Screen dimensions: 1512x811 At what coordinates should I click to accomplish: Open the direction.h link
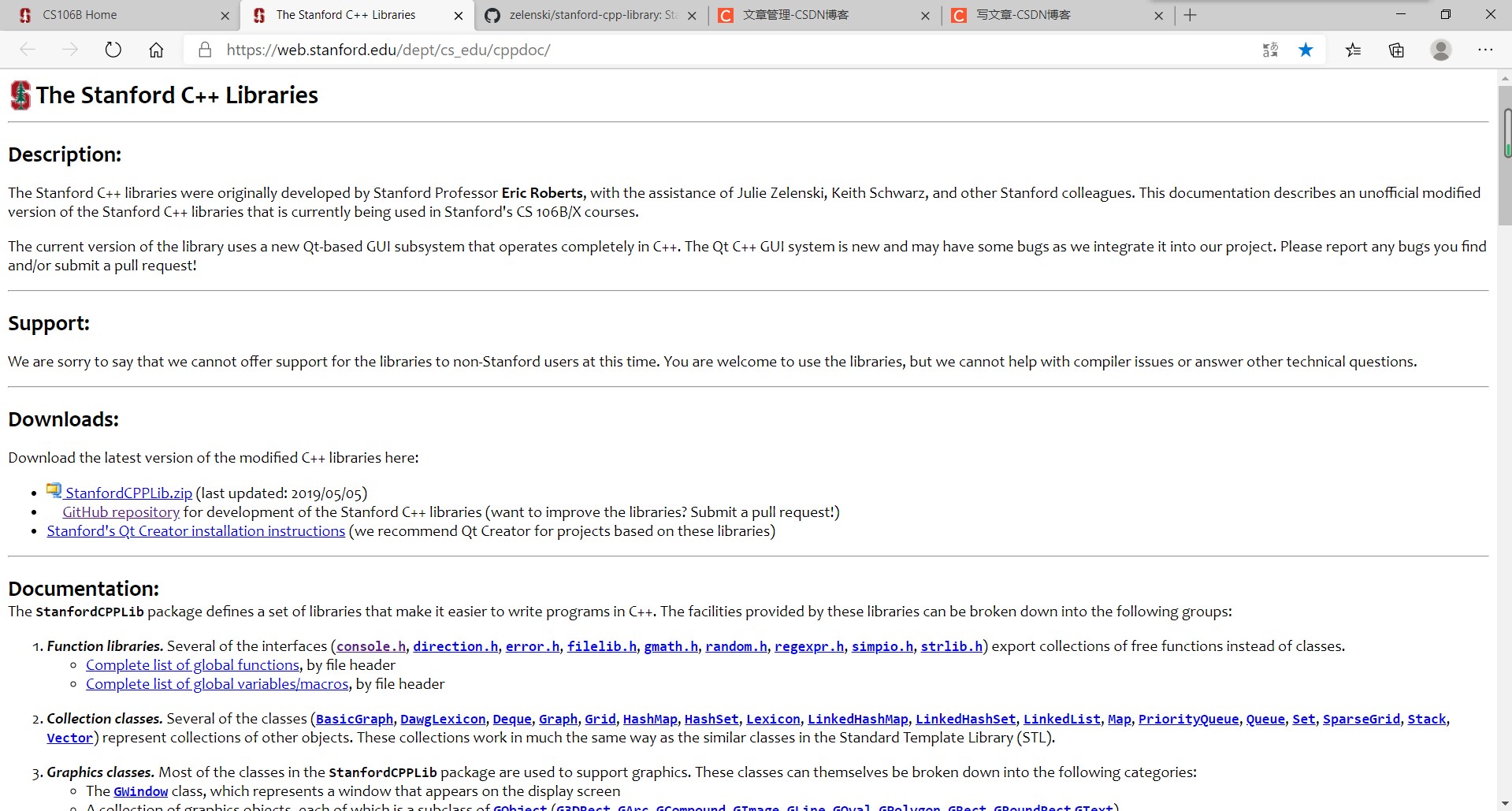pyautogui.click(x=455, y=646)
